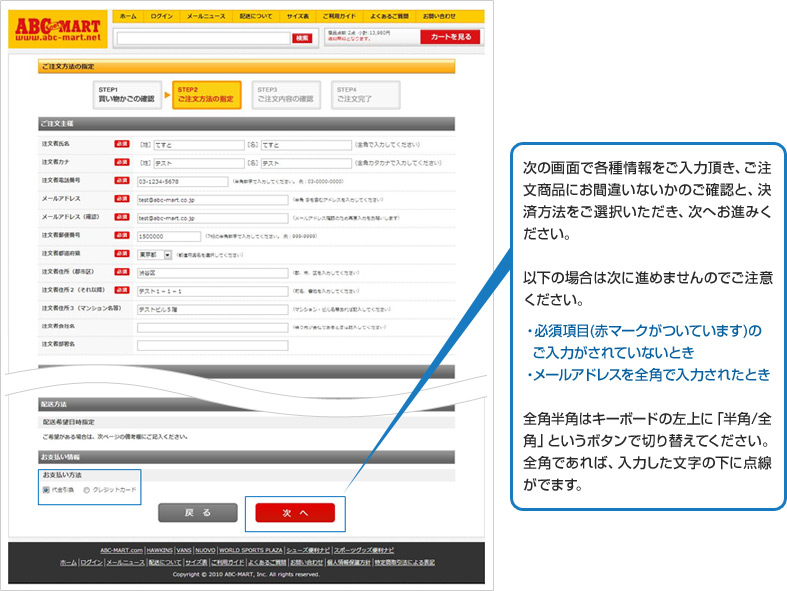Click the 配送について link in the footer
Viewport: 787px width, 591px height.
pyautogui.click(x=165, y=562)
